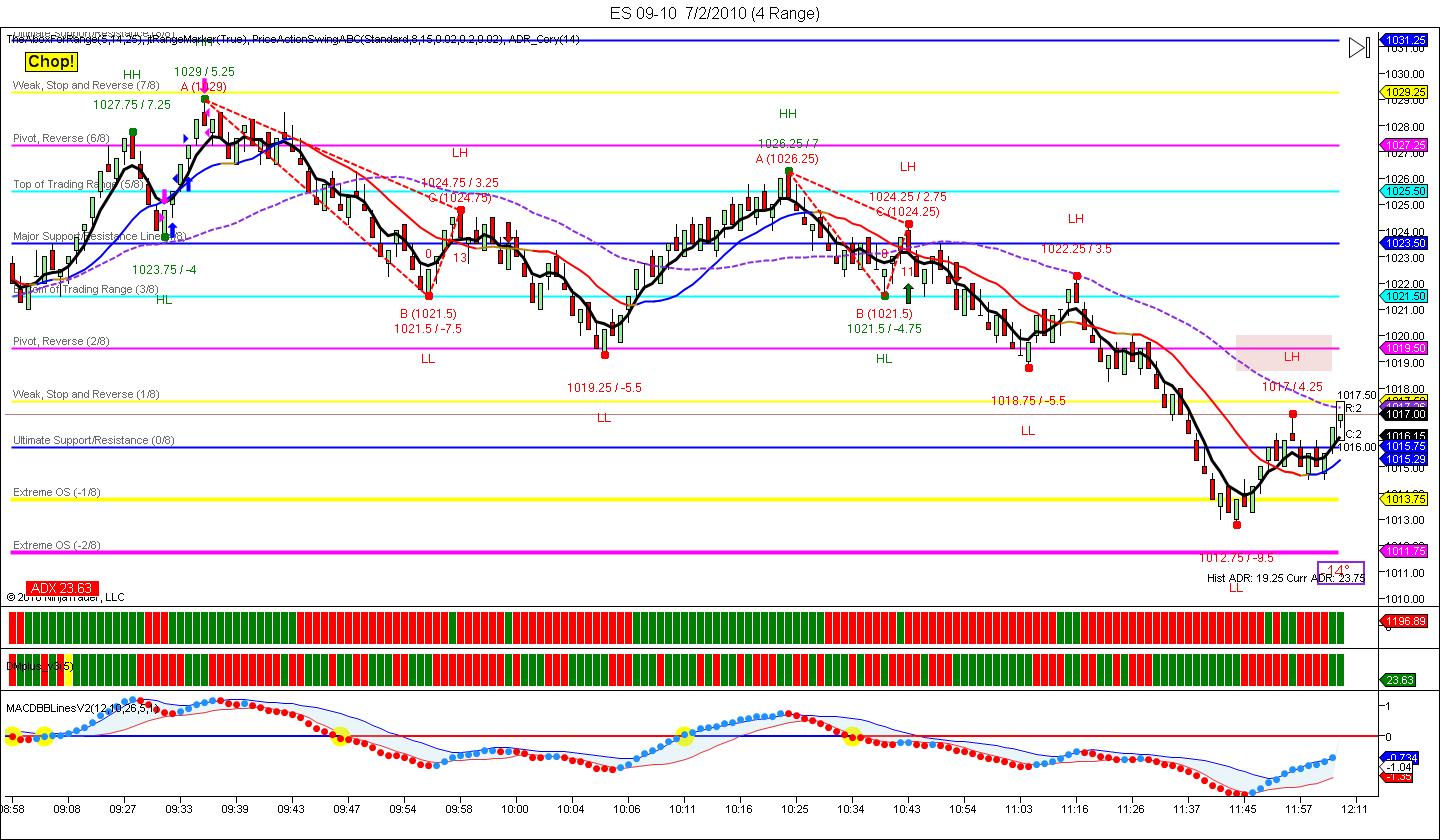Click the 1021.5 / -7.5 swing label

point(428,328)
